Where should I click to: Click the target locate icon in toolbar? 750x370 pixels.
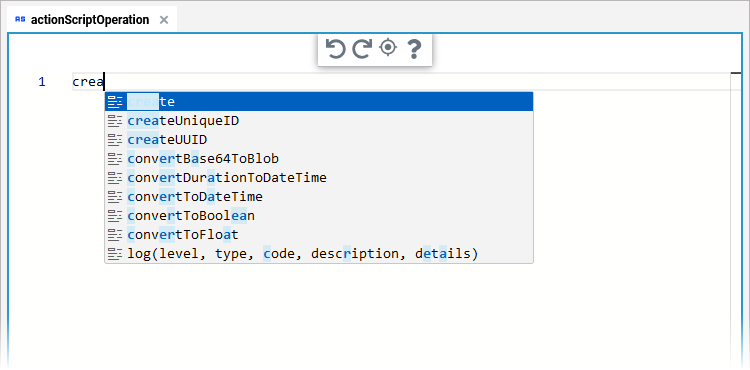[388, 48]
